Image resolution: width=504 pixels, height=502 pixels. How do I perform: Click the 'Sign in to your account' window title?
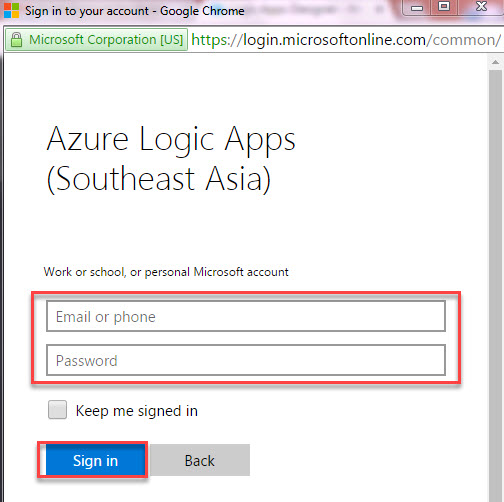coord(135,11)
